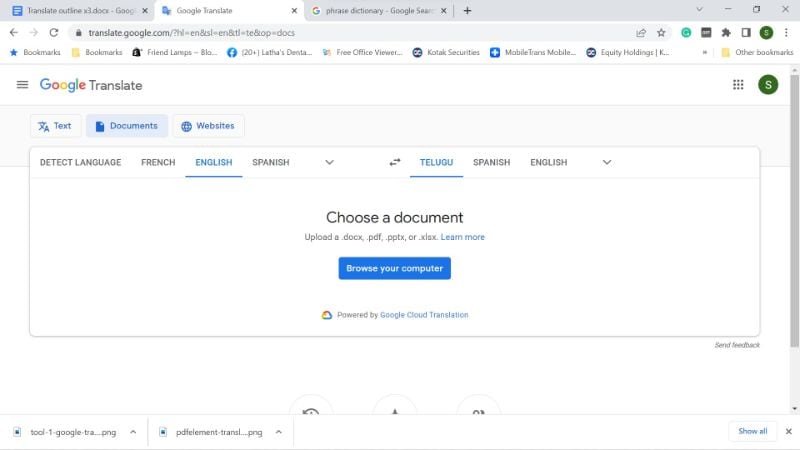This screenshot has width=800, height=450.
Task: Expand more target languages list
Action: (x=607, y=162)
